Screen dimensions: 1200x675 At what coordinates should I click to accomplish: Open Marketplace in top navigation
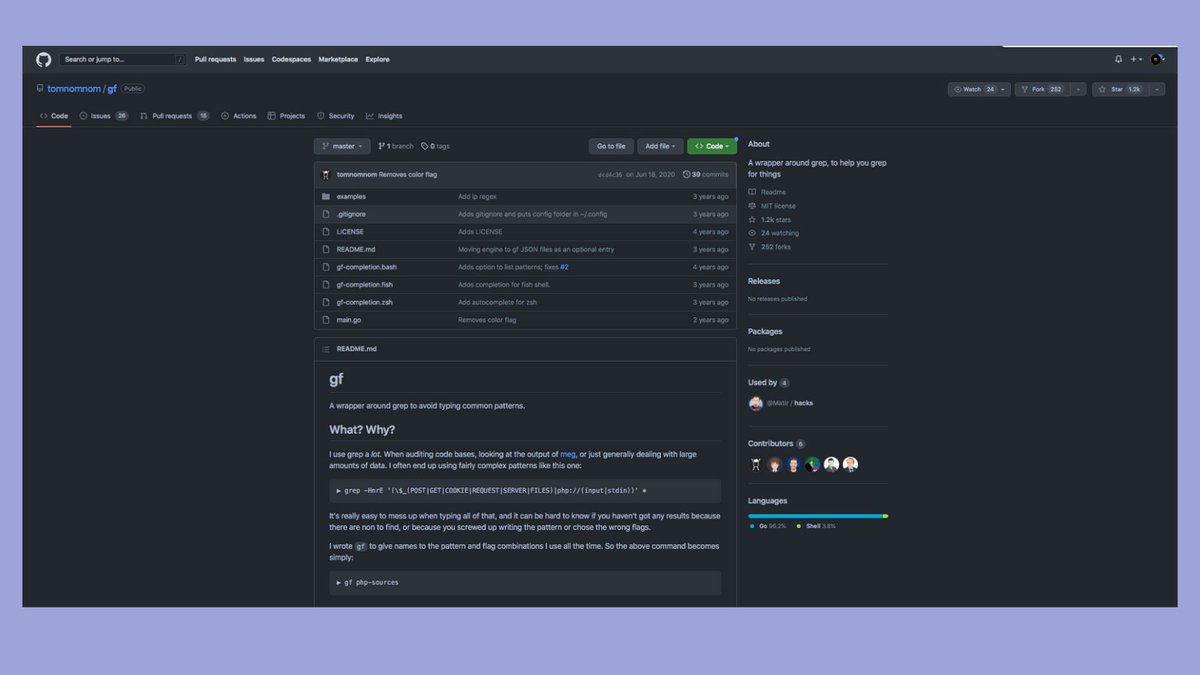tap(338, 59)
